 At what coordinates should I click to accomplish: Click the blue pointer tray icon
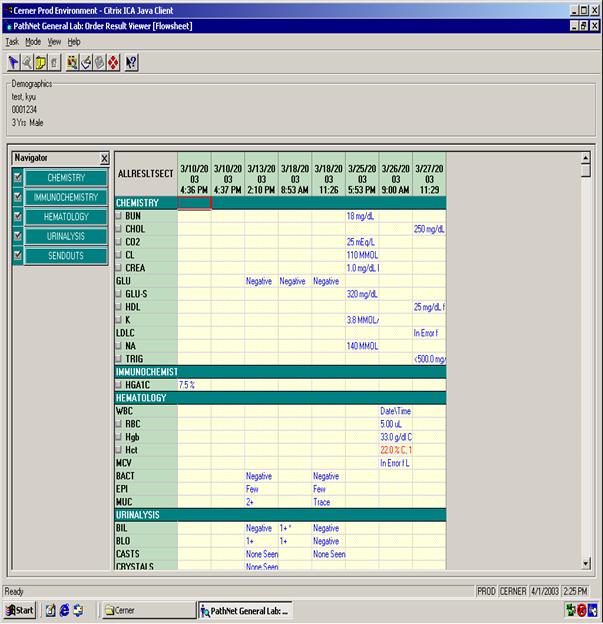[x=592, y=610]
